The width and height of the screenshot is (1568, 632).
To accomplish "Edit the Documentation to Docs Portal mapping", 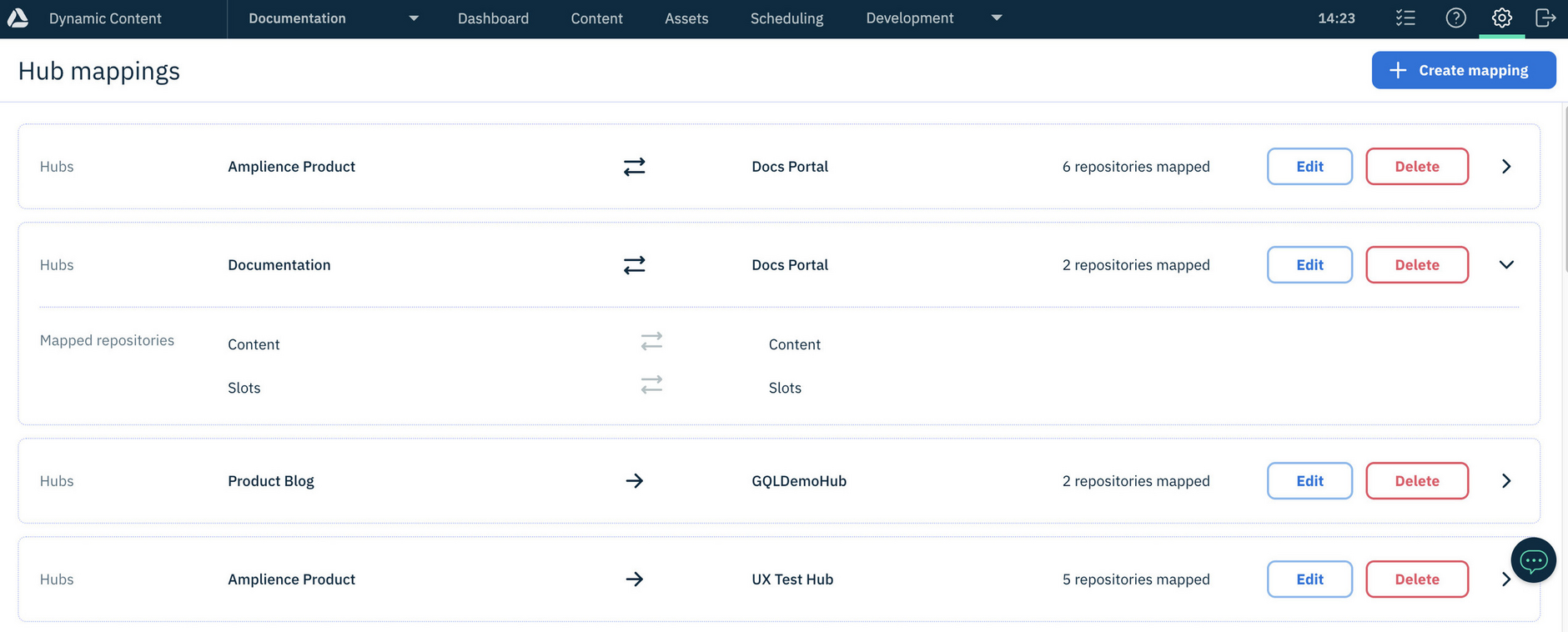I will point(1309,265).
